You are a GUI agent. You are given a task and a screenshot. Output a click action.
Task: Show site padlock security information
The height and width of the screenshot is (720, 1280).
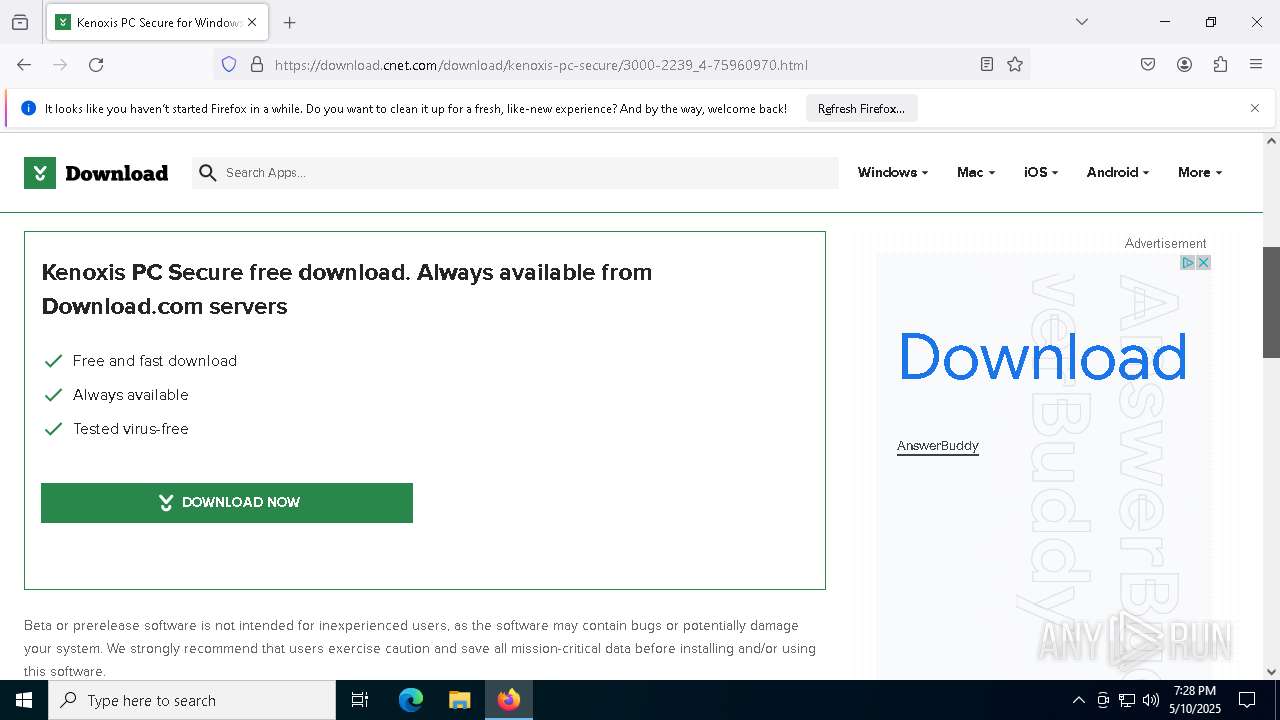coord(257,65)
